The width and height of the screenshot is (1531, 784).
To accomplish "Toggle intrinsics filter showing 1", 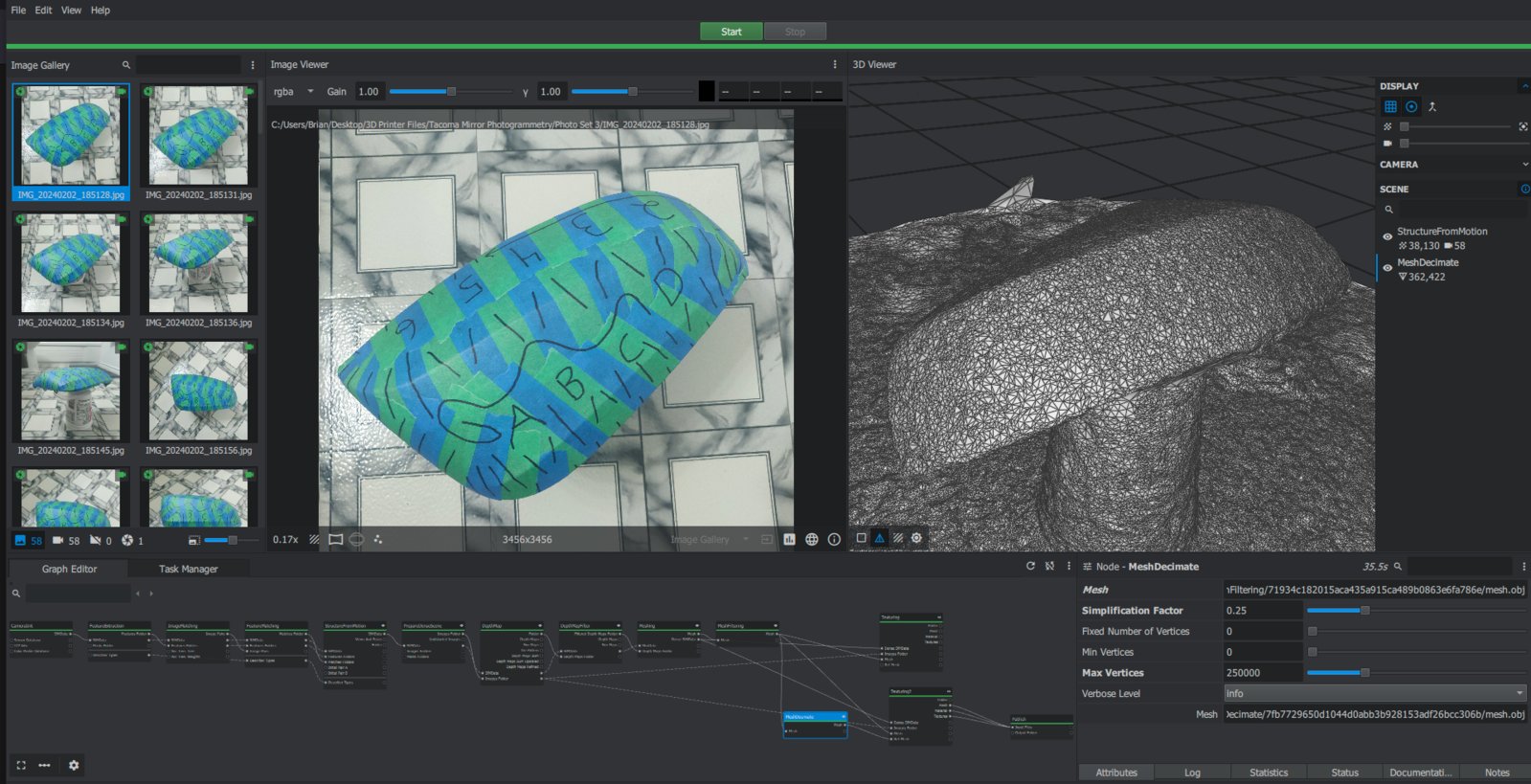I will (132, 540).
